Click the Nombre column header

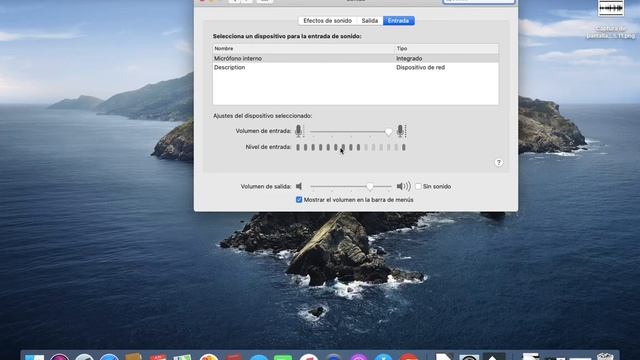(x=303, y=49)
